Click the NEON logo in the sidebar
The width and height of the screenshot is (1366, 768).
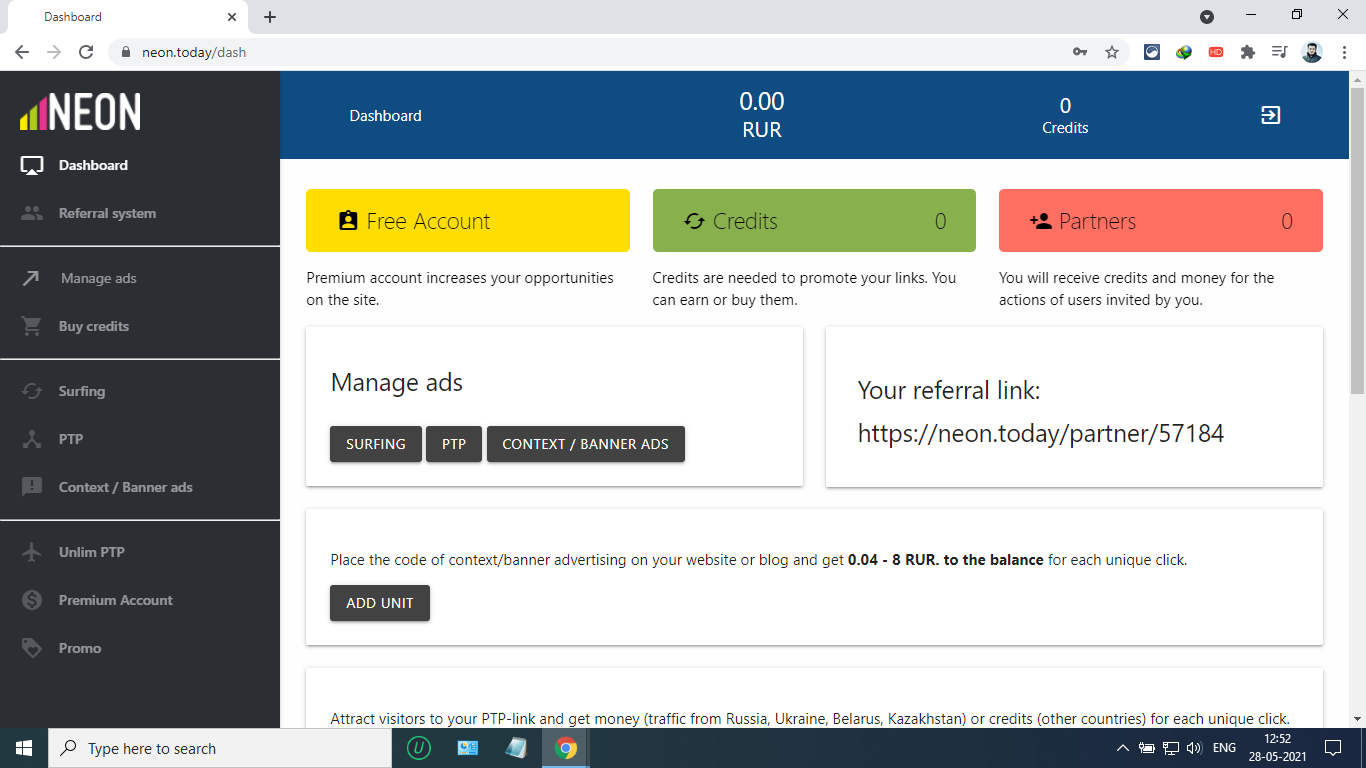point(80,112)
